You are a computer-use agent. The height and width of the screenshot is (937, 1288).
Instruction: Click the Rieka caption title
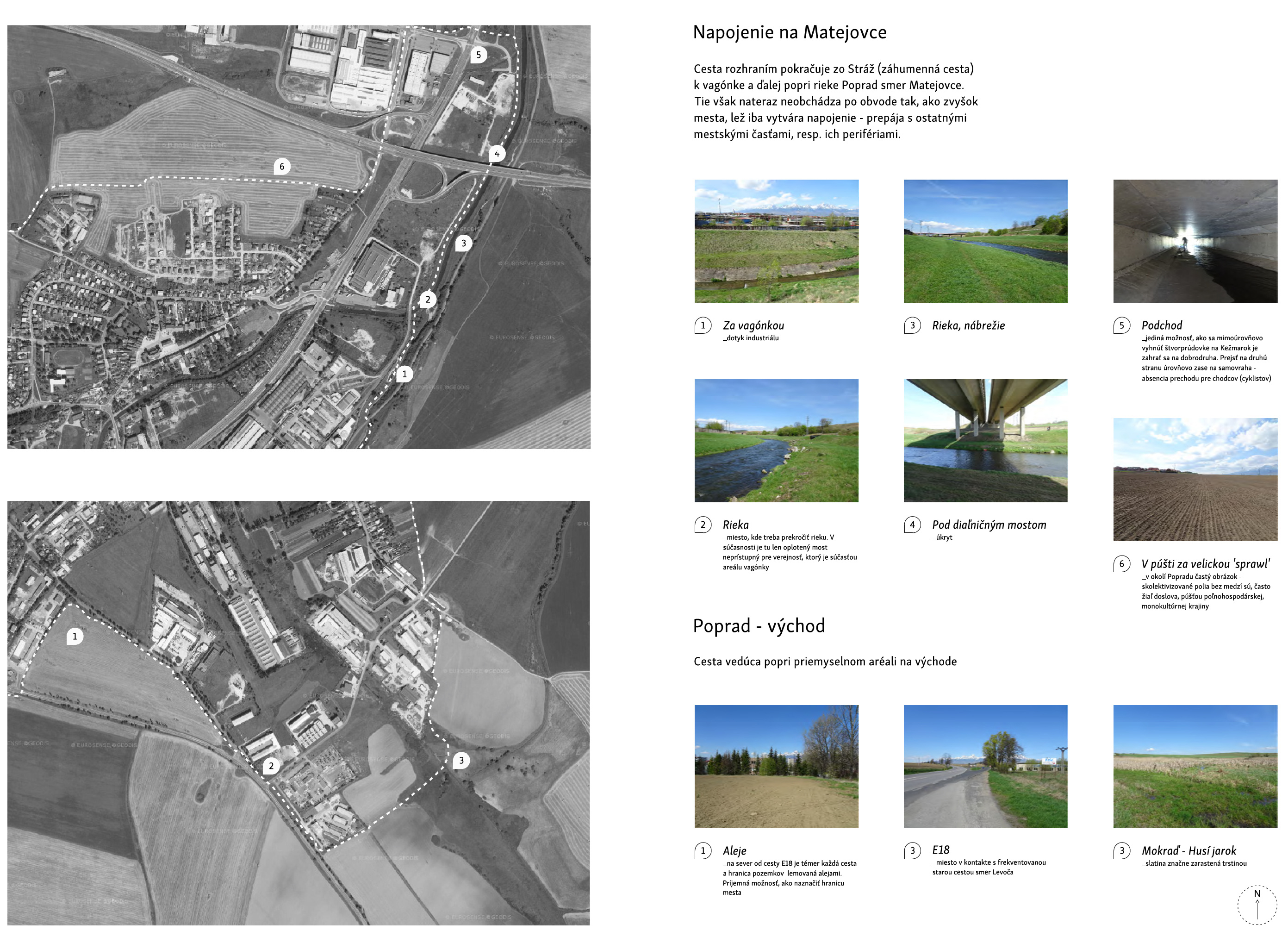(735, 525)
